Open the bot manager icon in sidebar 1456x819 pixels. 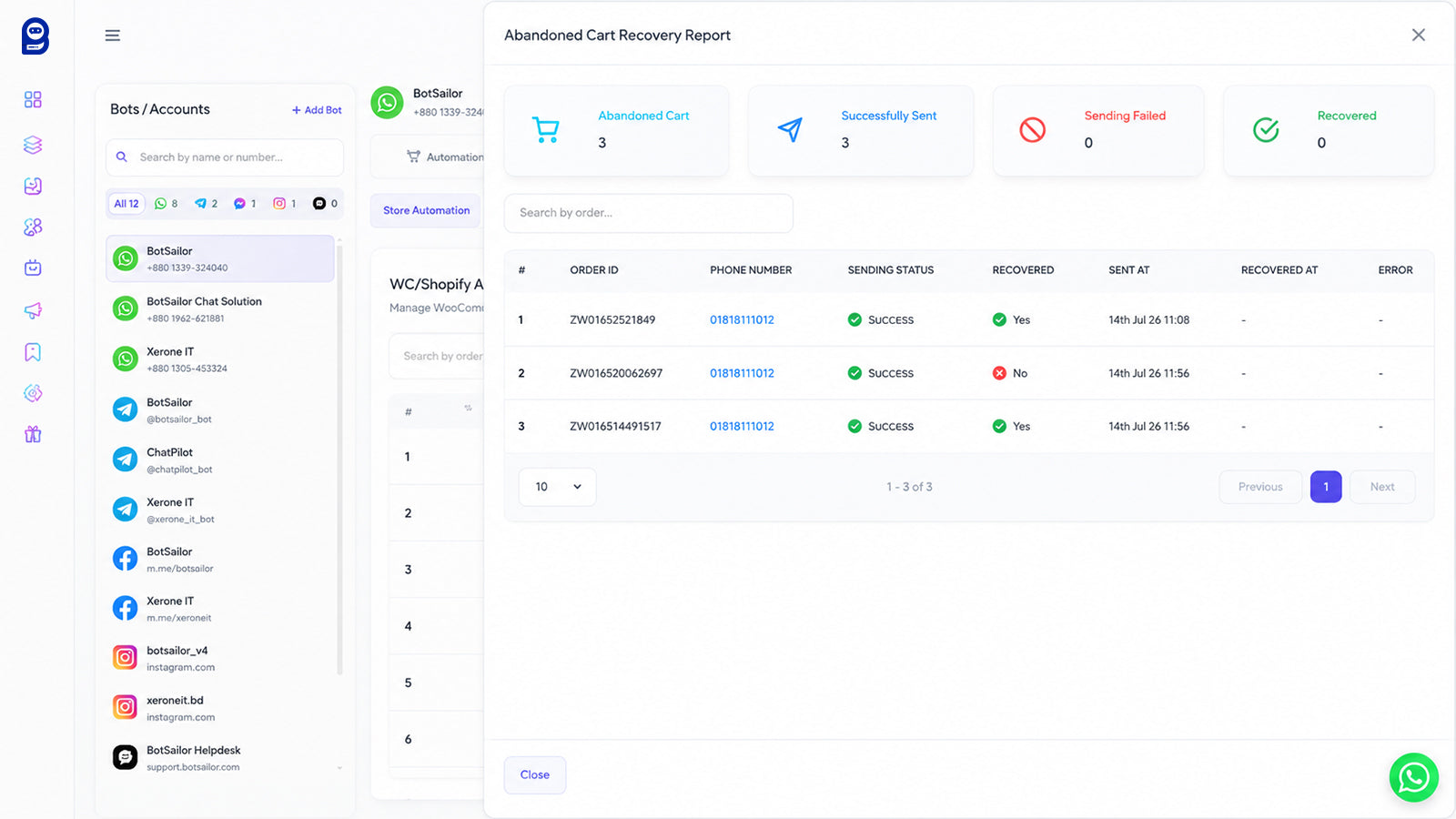[33, 268]
